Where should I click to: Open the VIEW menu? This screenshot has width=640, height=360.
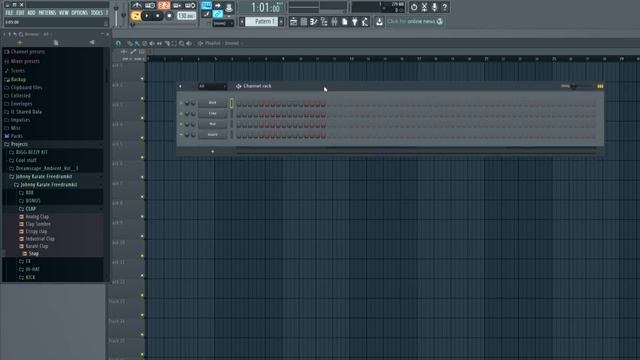click(x=64, y=13)
